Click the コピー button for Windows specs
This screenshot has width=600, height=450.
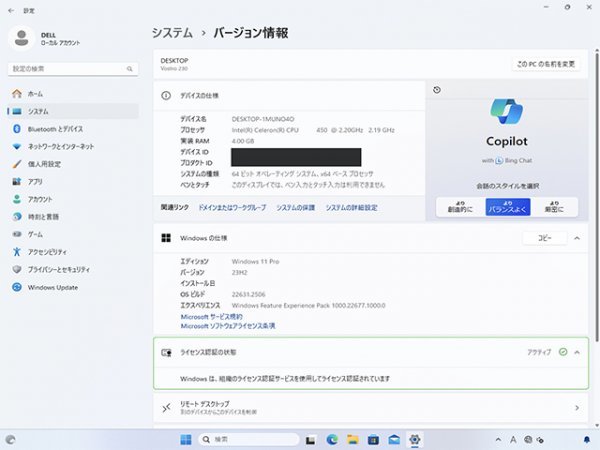[545, 238]
